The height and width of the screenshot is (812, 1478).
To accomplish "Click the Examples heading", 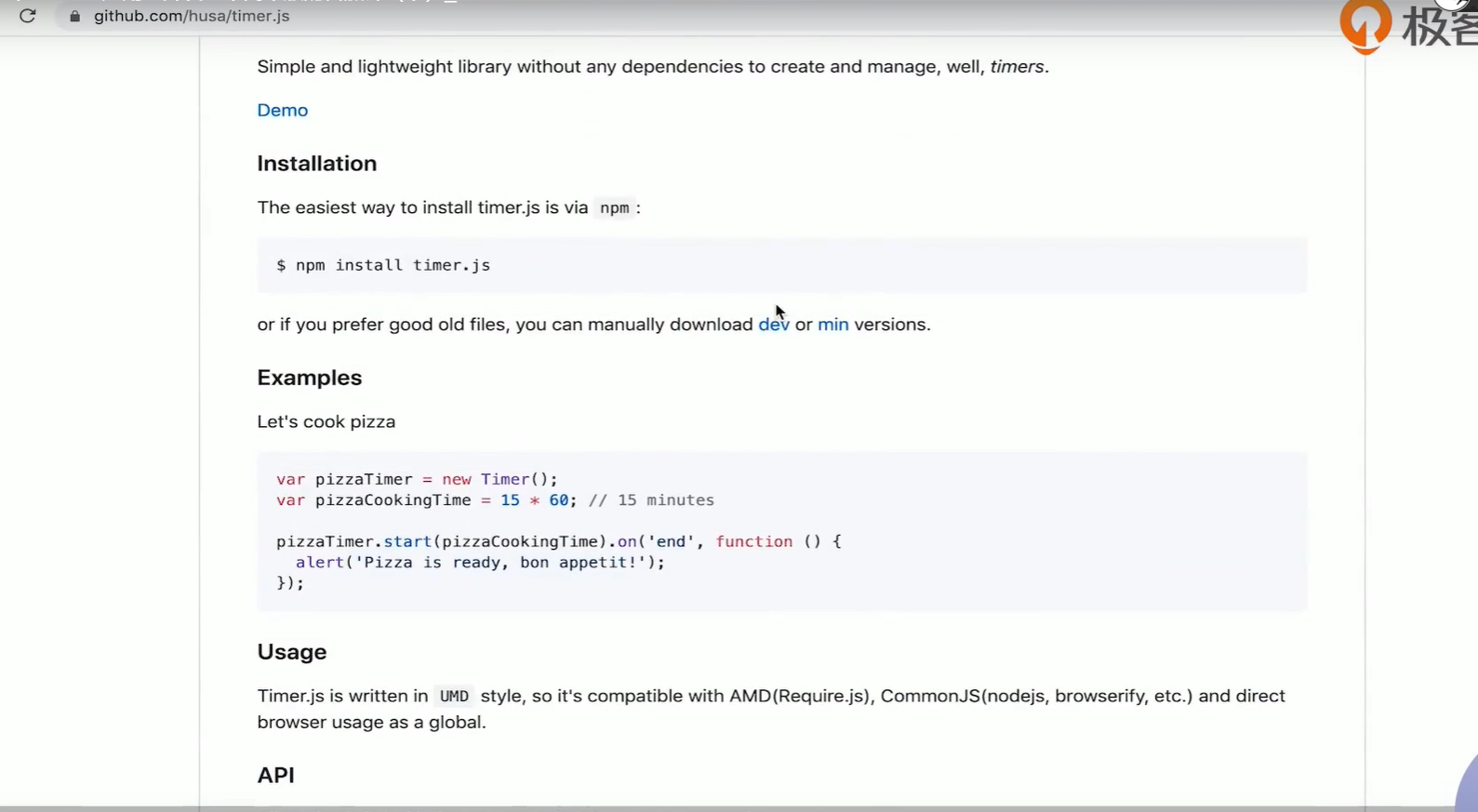I will 309,378.
